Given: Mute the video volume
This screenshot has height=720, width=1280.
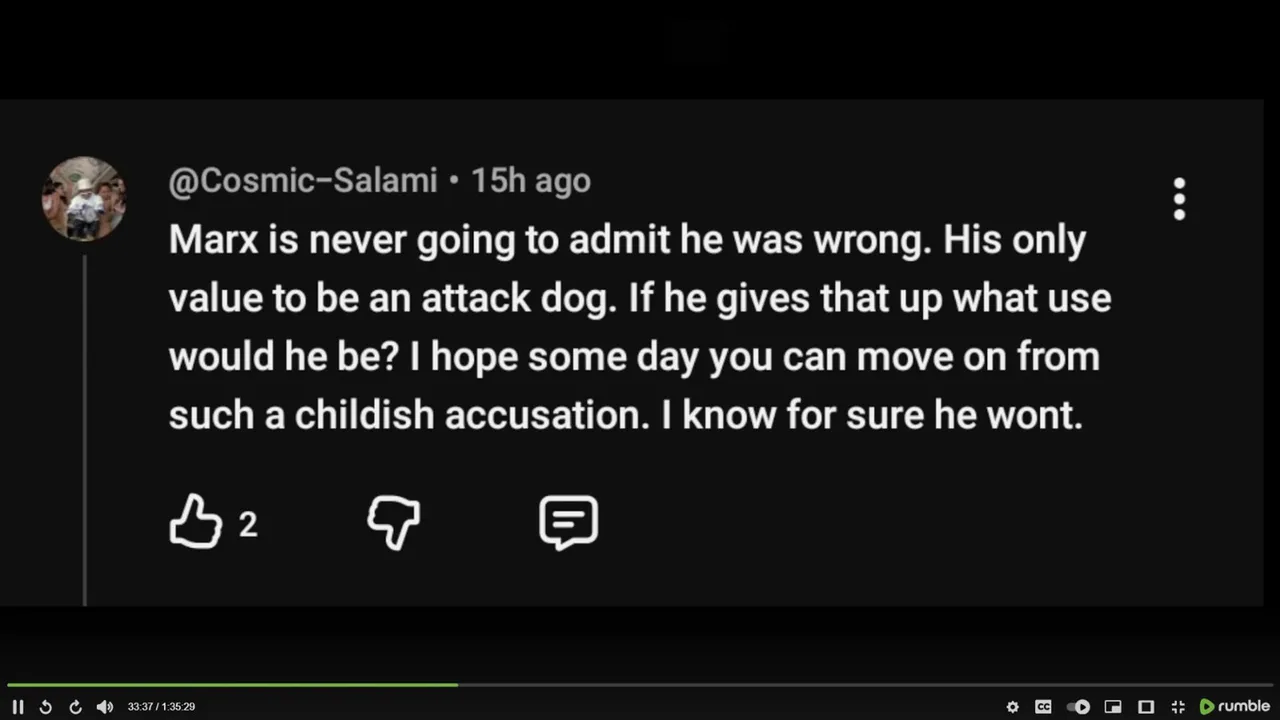Looking at the screenshot, I should (105, 707).
